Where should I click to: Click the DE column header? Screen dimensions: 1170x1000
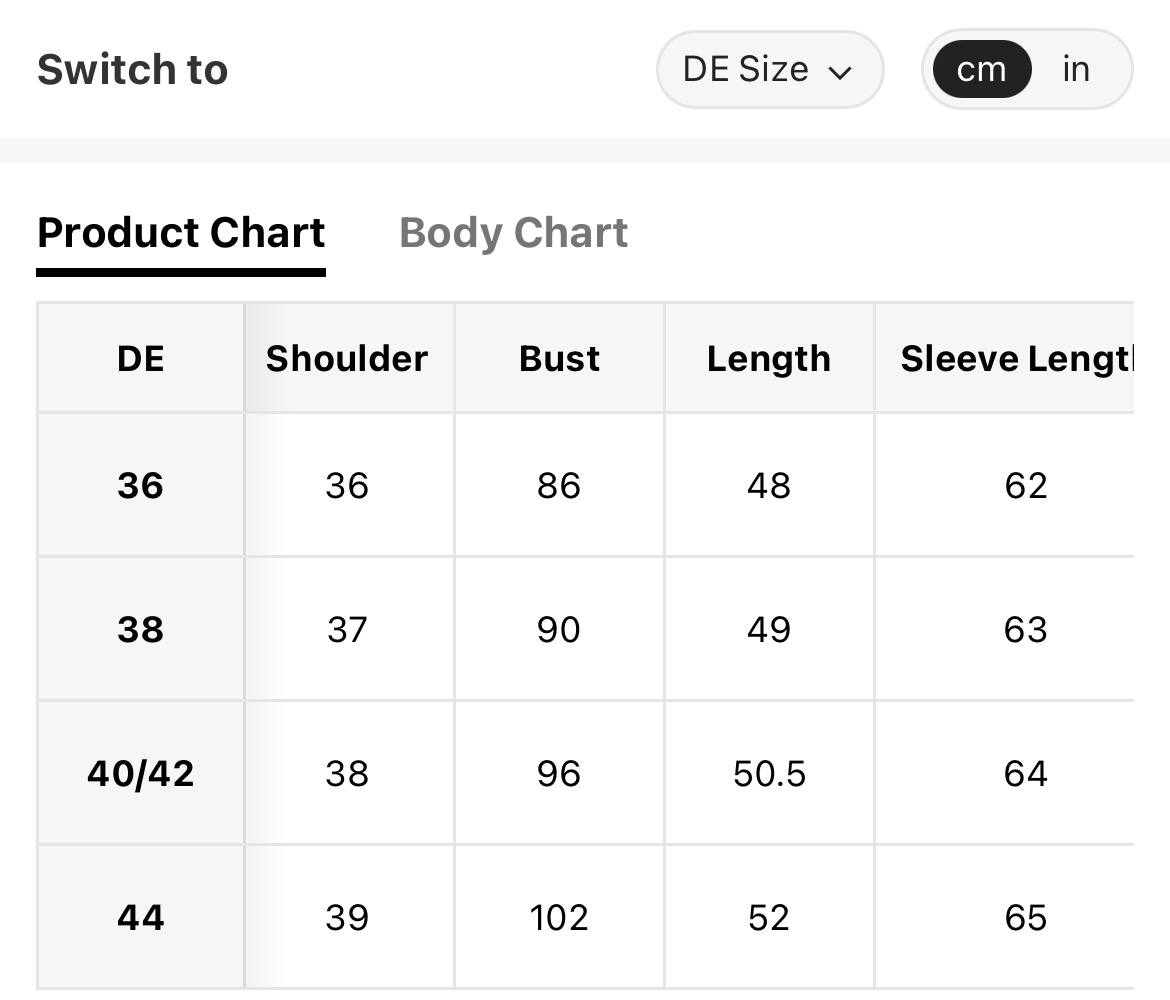click(141, 358)
